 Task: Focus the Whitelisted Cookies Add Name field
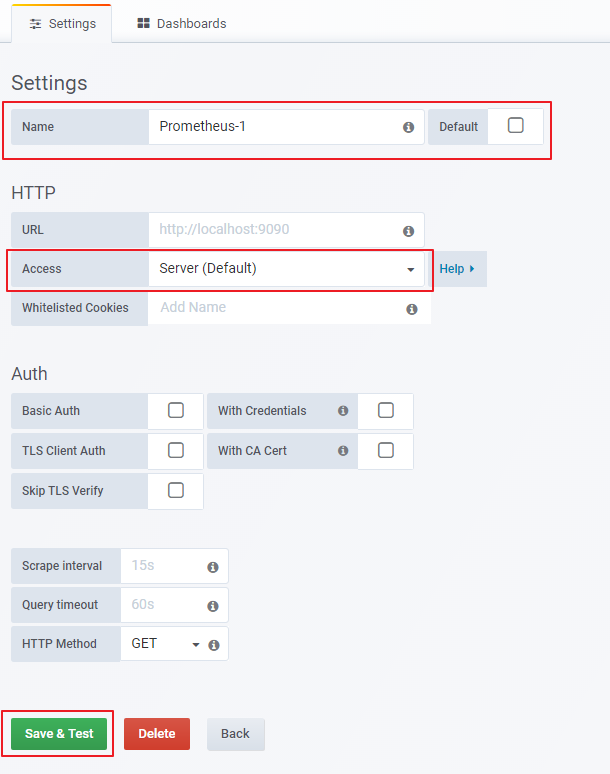(x=289, y=308)
